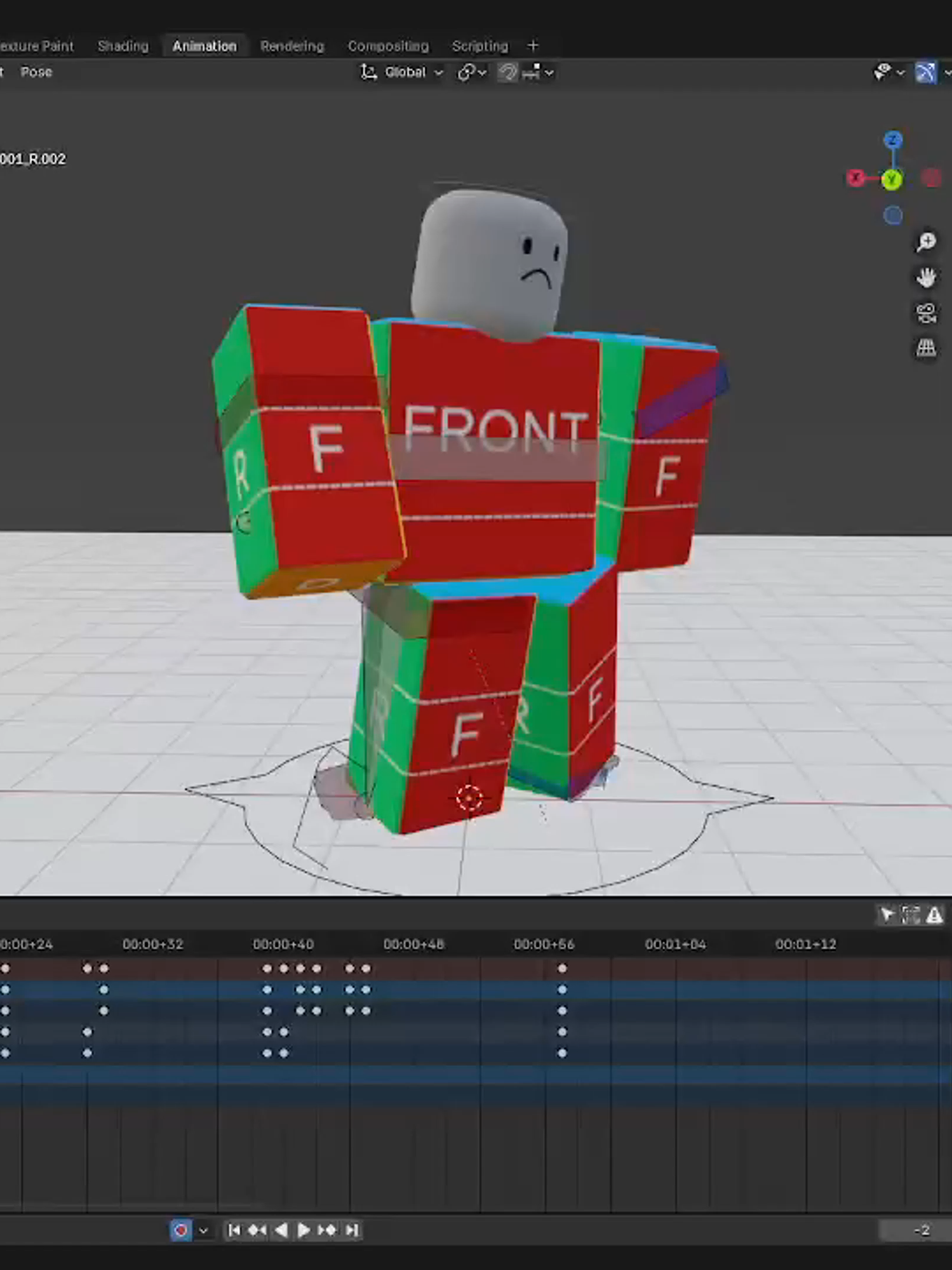Play animation in reverse
This screenshot has height=1270, width=952.
281,1229
